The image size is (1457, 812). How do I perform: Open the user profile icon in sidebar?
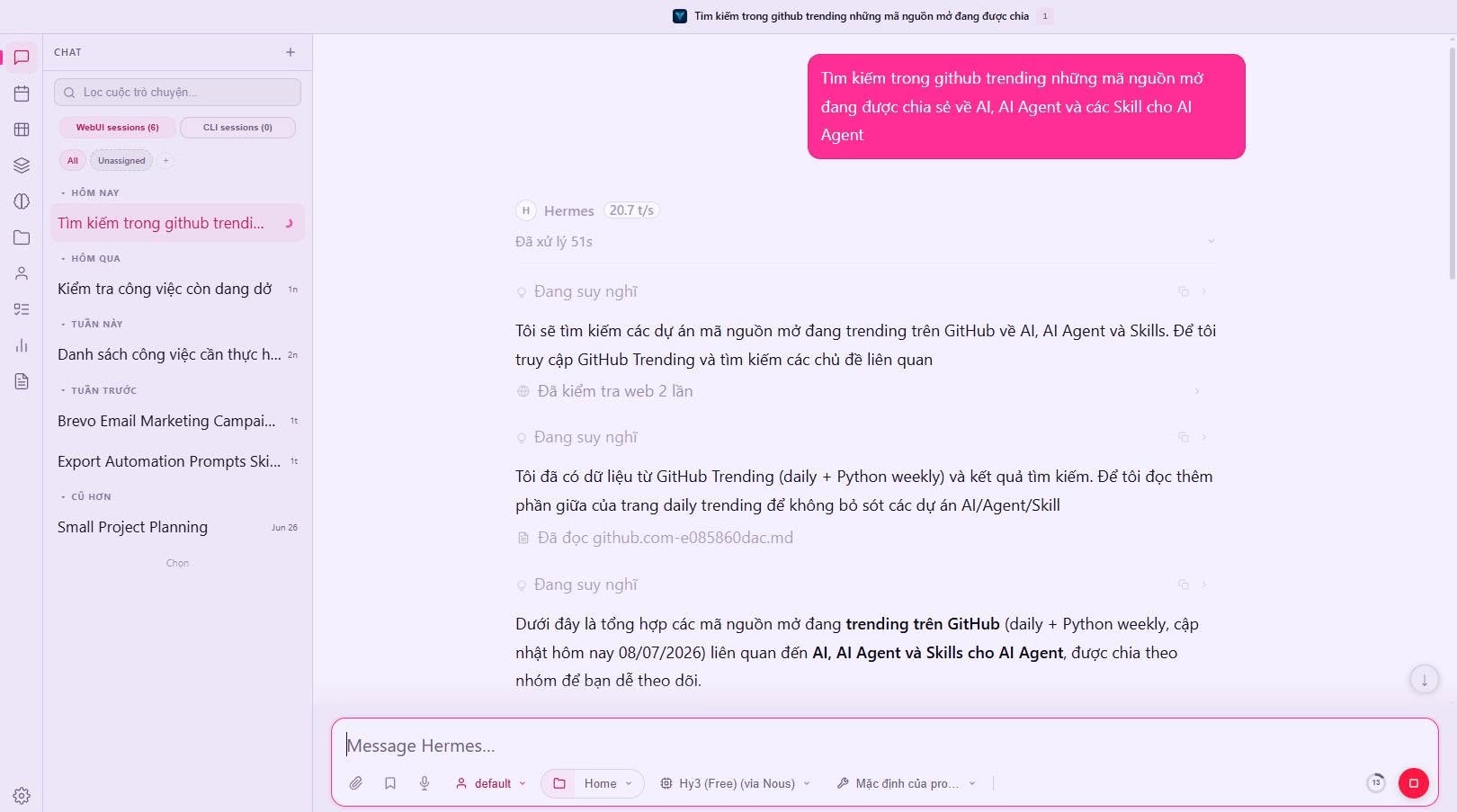pos(22,273)
